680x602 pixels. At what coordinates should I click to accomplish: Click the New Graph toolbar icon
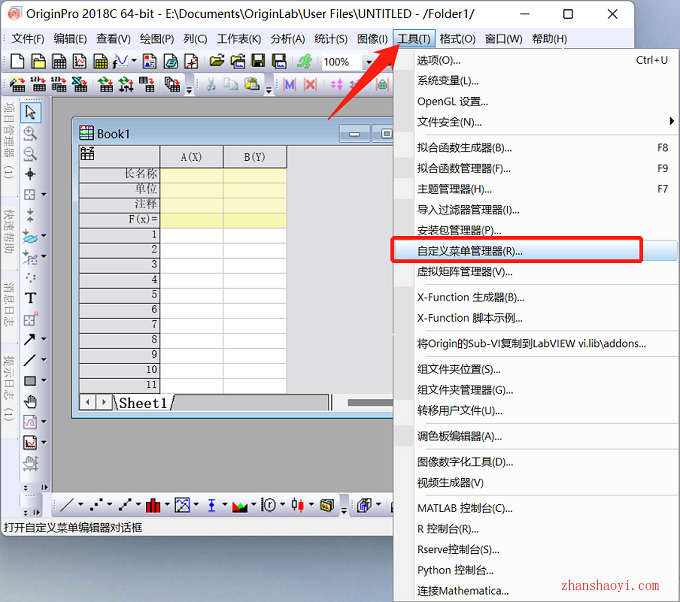[80, 61]
